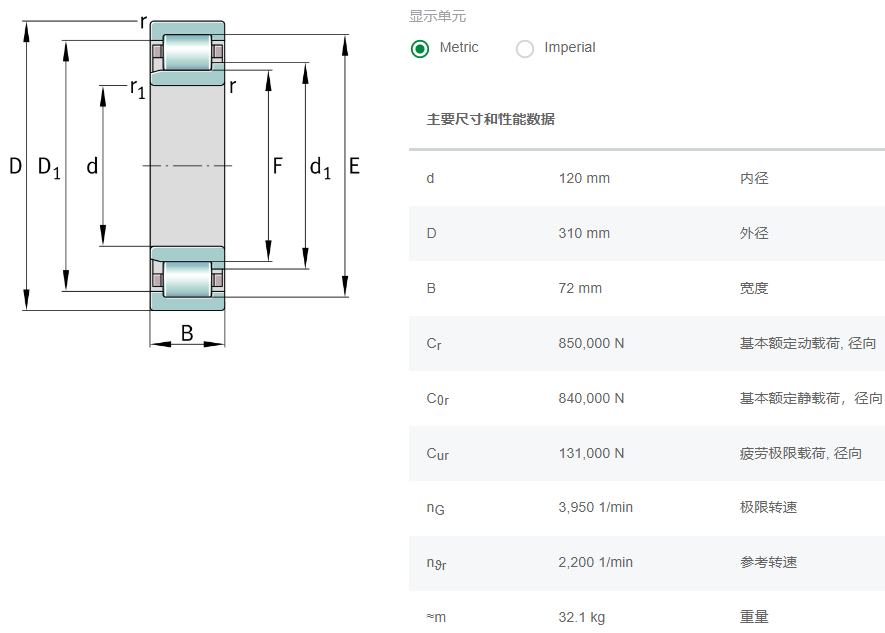Click the 120 mm value
The image size is (885, 633).
click(584, 178)
